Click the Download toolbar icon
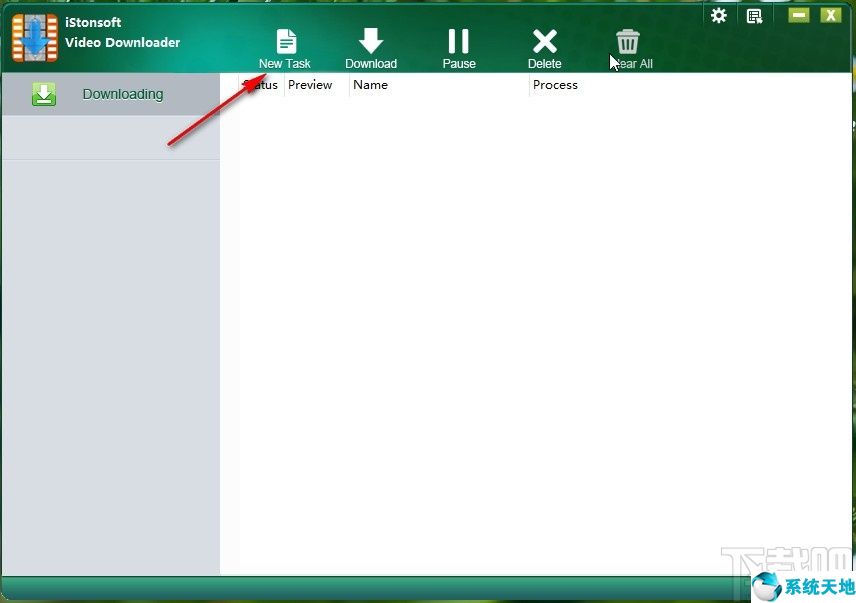The height and width of the screenshot is (603, 856). click(x=370, y=40)
